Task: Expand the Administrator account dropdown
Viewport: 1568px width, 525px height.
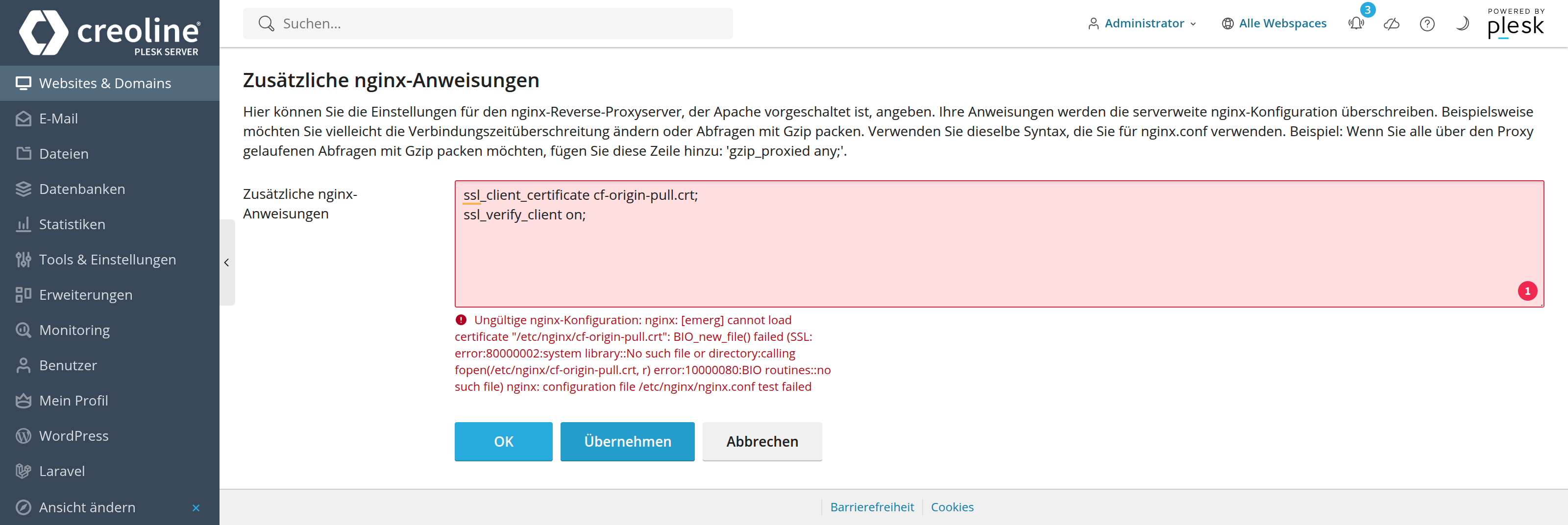Action: tap(1143, 24)
